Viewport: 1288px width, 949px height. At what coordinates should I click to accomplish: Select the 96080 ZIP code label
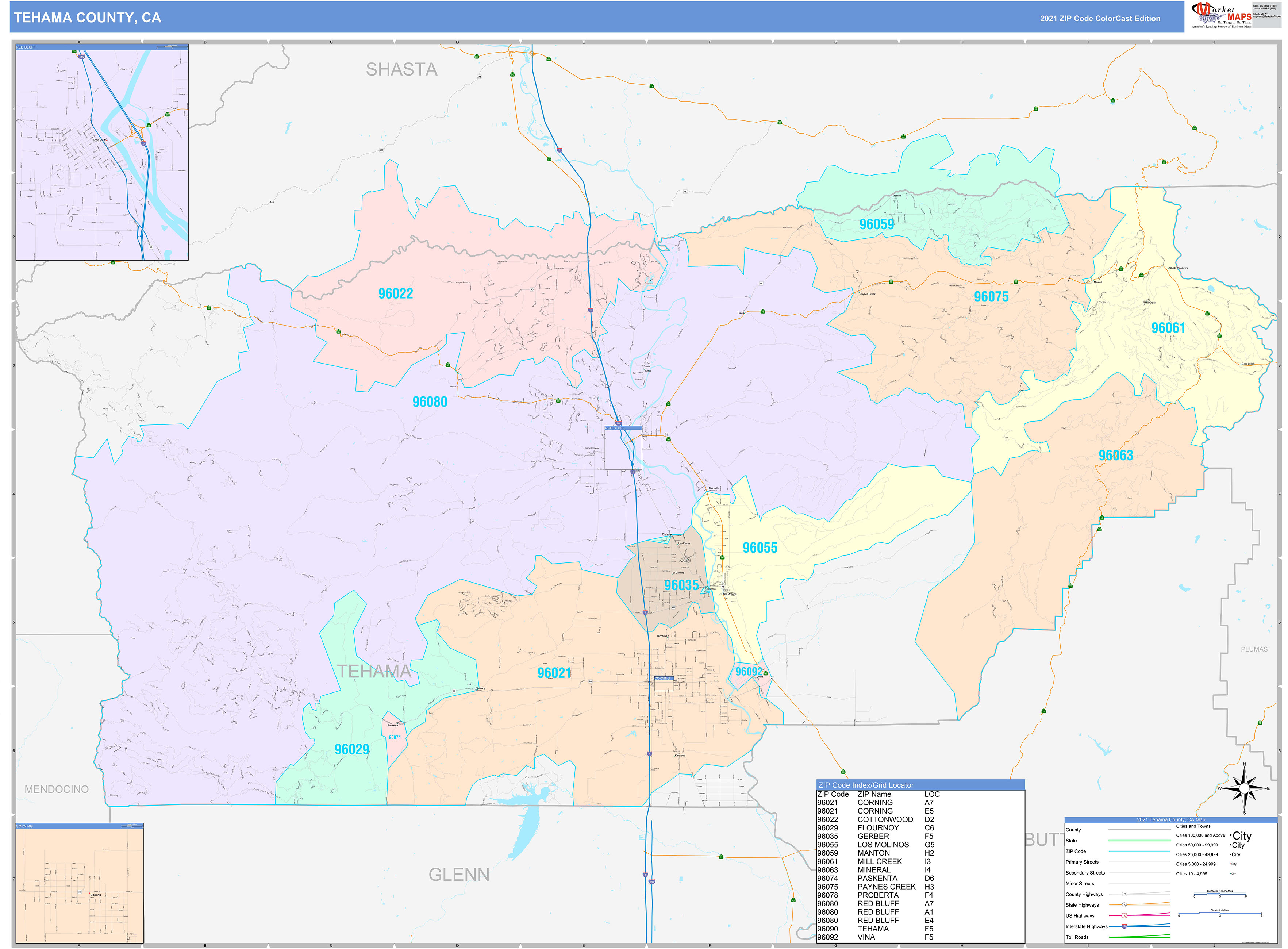point(430,402)
